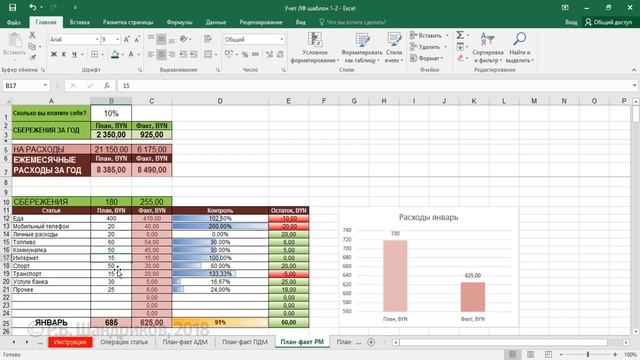Expand the Удалить cells dropdown
Image resolution: width=640 pixels, height=360 pixels.
(x=445, y=47)
